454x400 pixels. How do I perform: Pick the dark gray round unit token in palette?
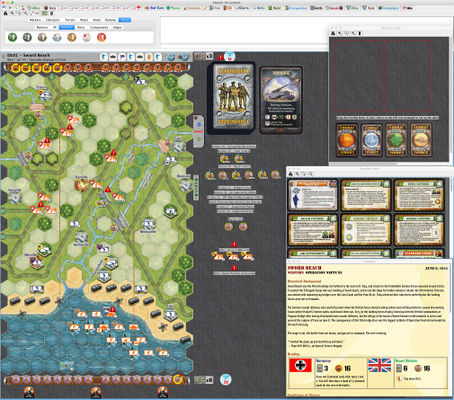[x=27, y=37]
